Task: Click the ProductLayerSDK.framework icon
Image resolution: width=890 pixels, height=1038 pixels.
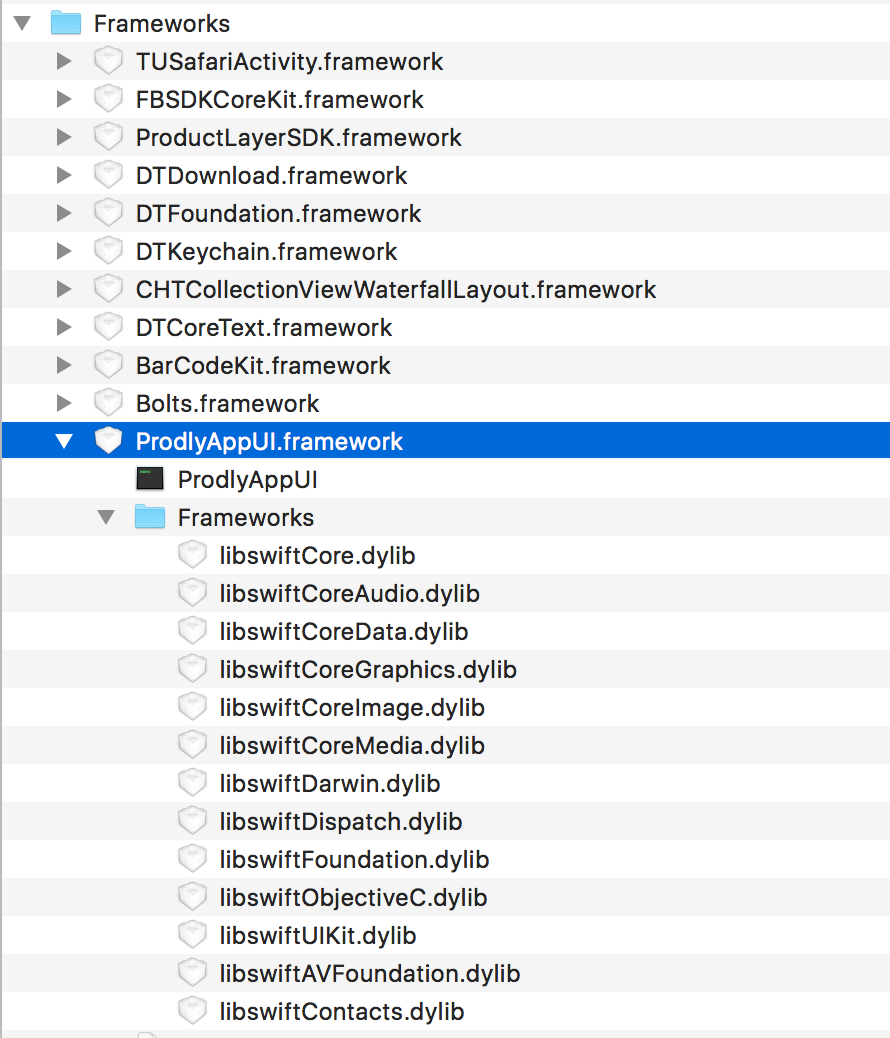Action: (107, 137)
